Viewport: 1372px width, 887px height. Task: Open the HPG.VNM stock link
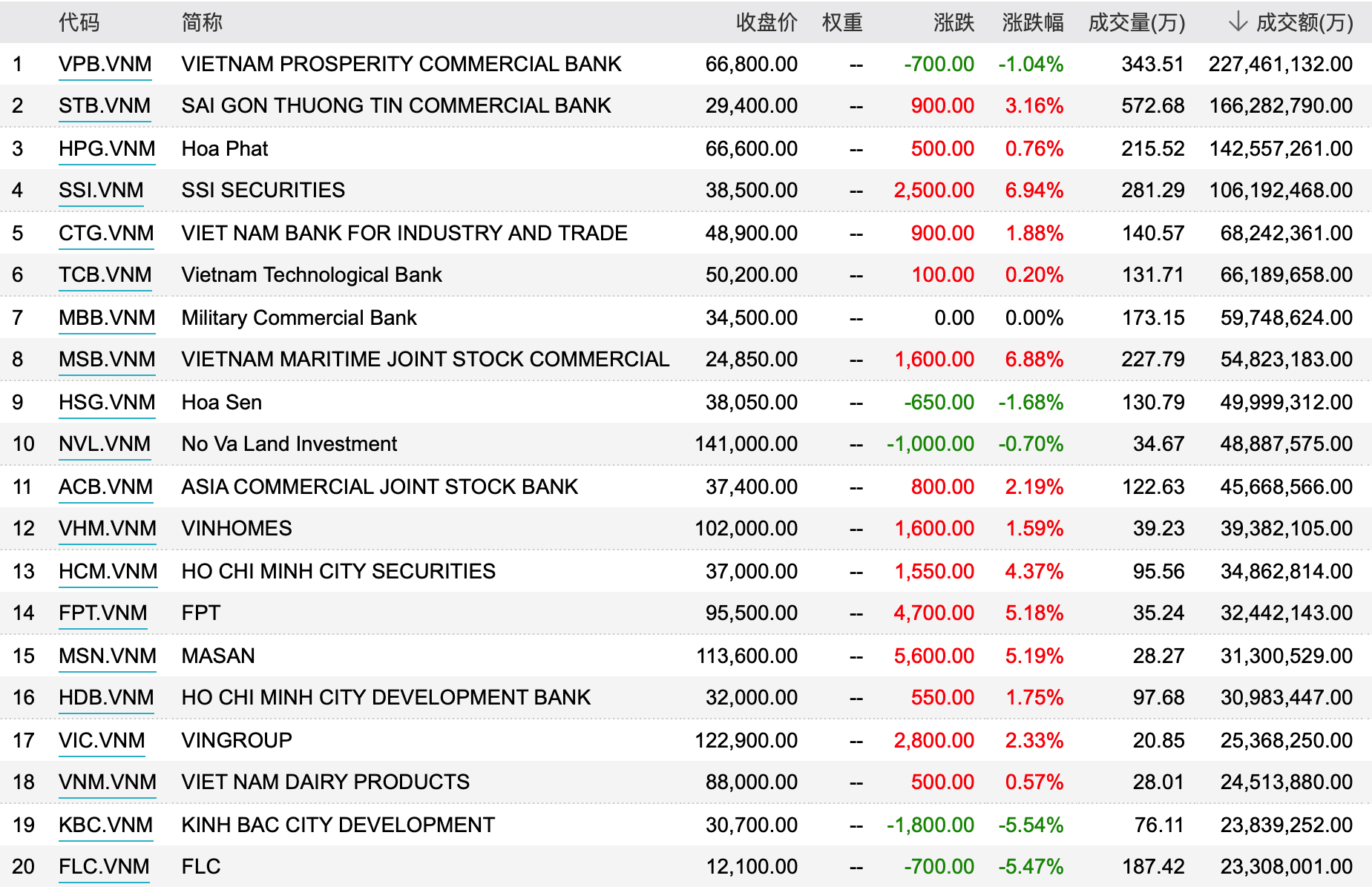107,149
